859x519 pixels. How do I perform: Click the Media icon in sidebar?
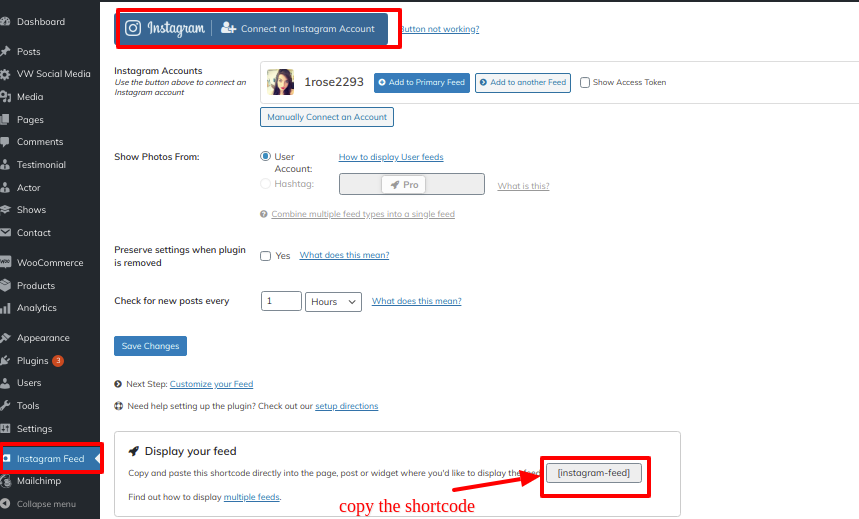pyautogui.click(x=6, y=97)
